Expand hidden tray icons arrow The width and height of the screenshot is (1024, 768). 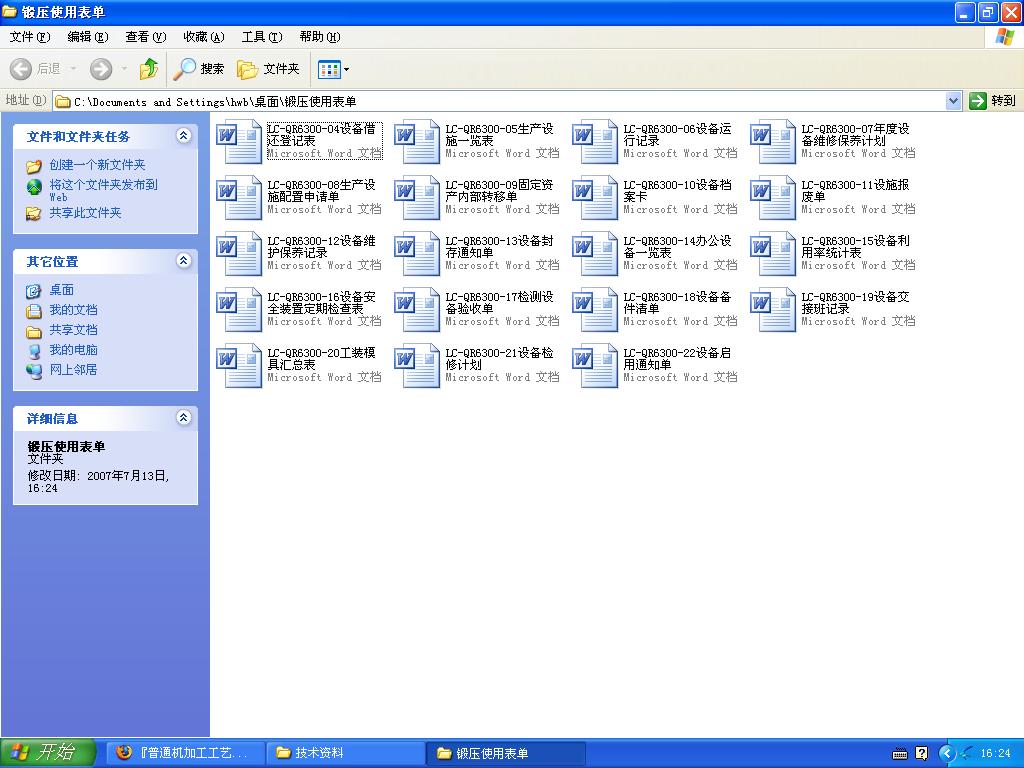pyautogui.click(x=946, y=754)
